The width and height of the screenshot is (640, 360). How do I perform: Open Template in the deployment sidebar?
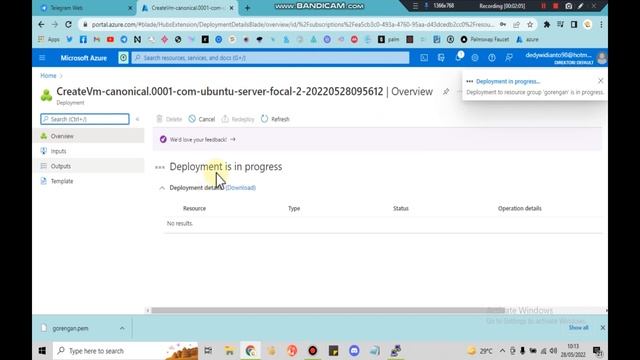(x=89, y=181)
